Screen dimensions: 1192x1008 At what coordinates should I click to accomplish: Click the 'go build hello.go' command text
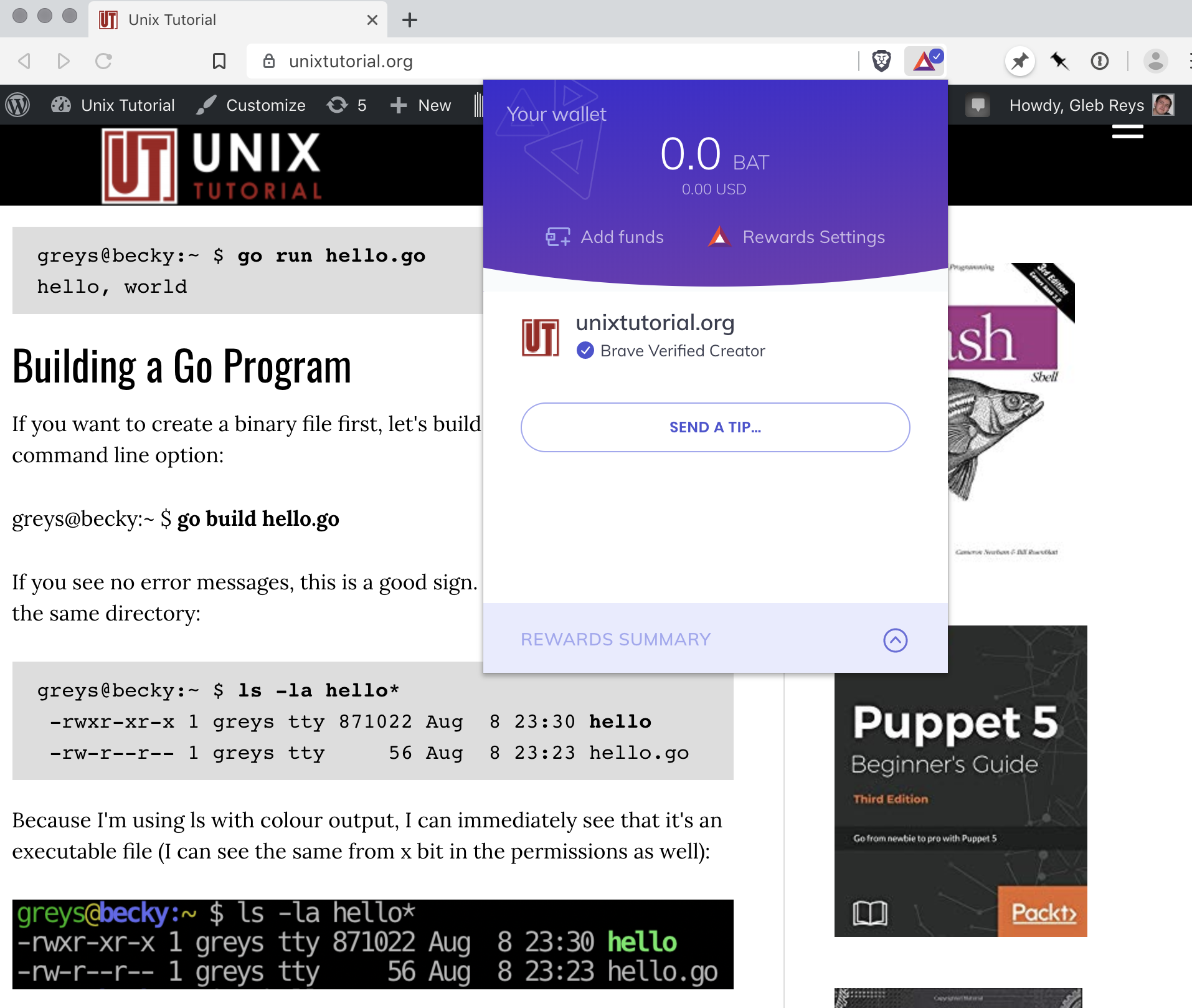(258, 518)
